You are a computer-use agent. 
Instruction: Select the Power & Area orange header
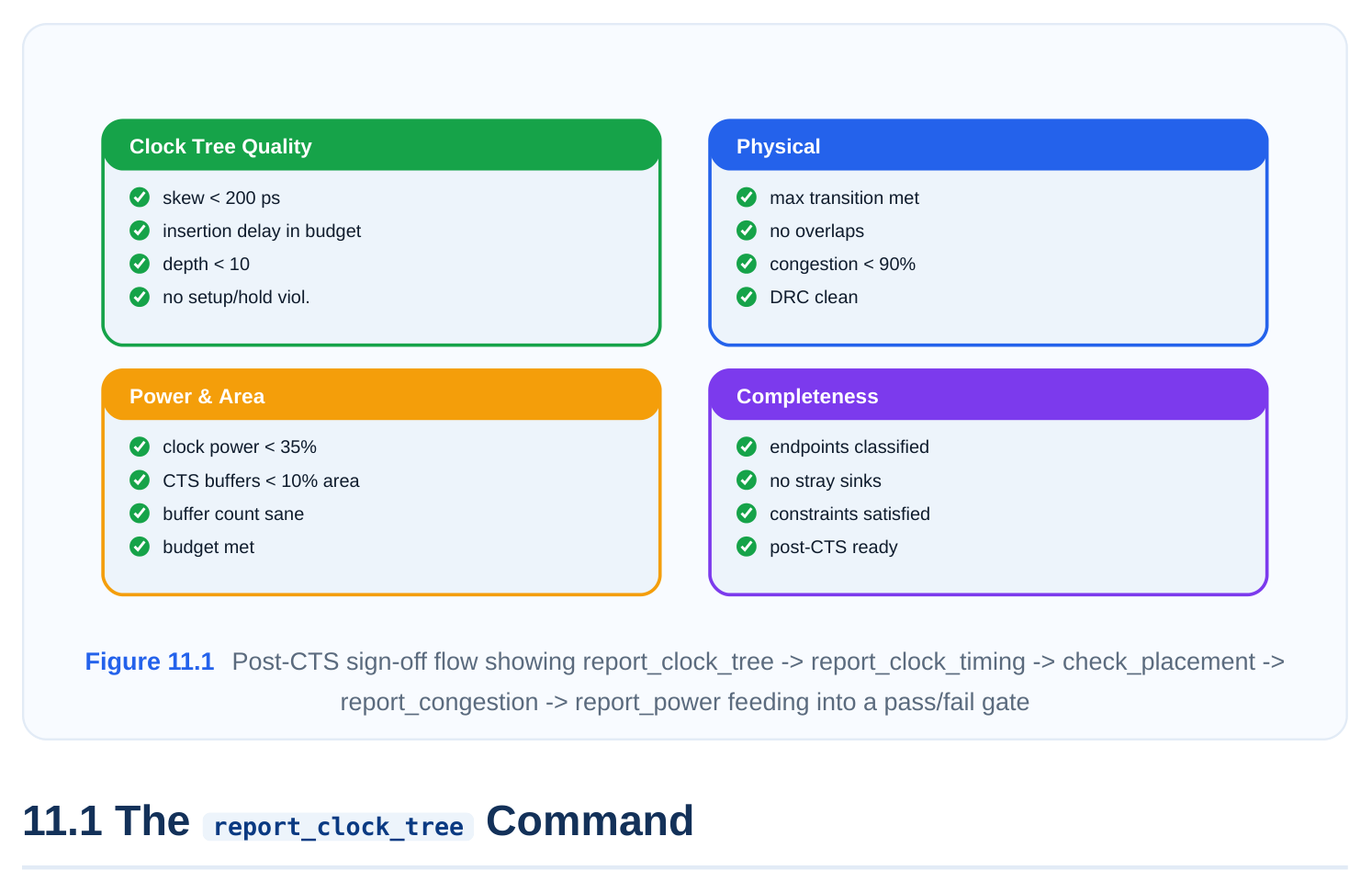coord(381,395)
